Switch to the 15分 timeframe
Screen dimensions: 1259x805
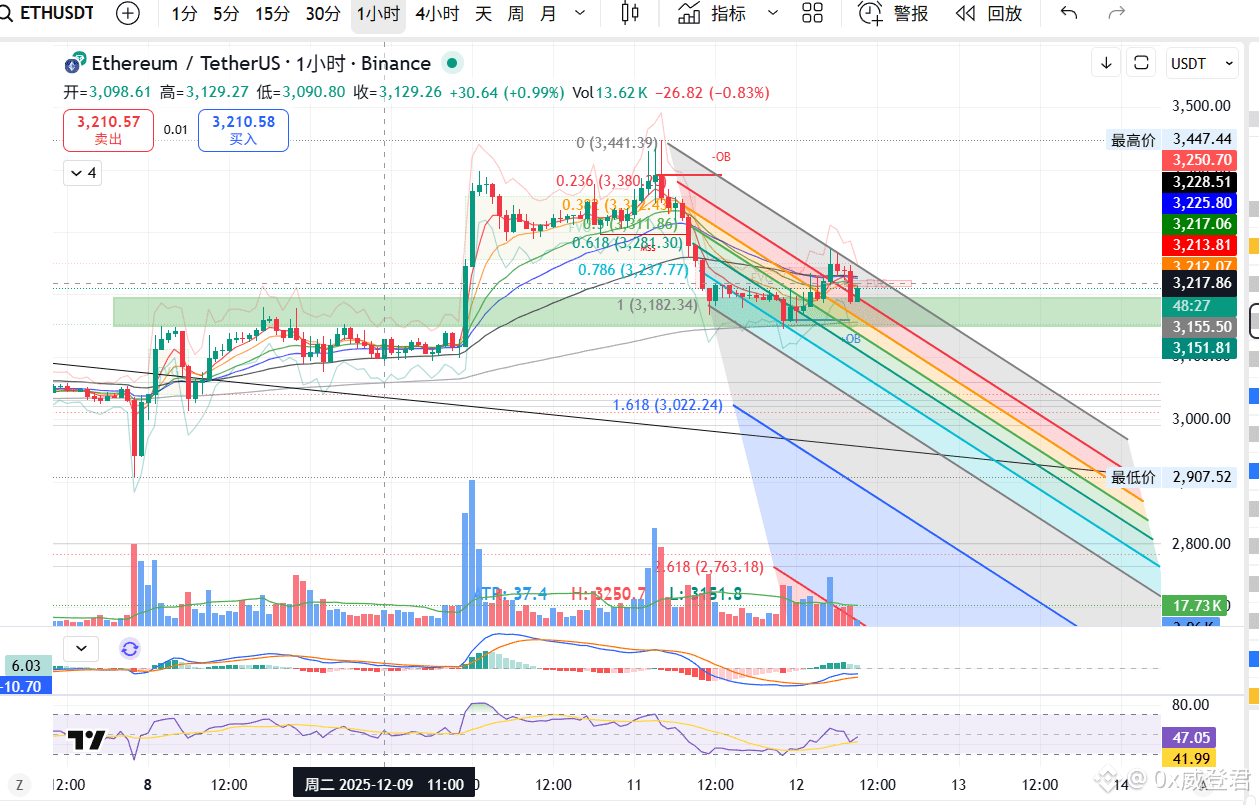point(272,13)
